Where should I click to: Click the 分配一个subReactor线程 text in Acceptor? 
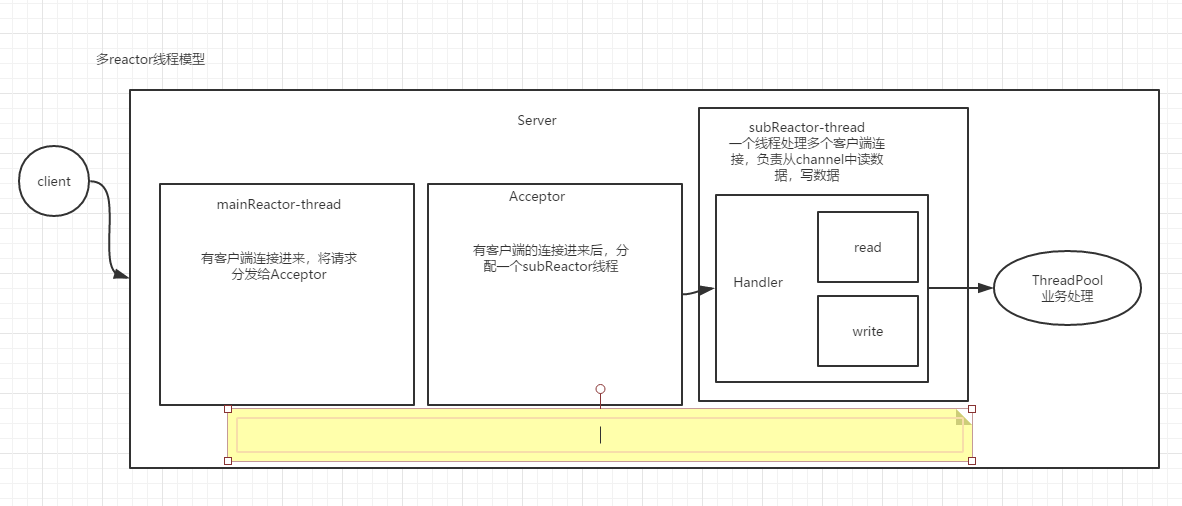pyautogui.click(x=550, y=258)
